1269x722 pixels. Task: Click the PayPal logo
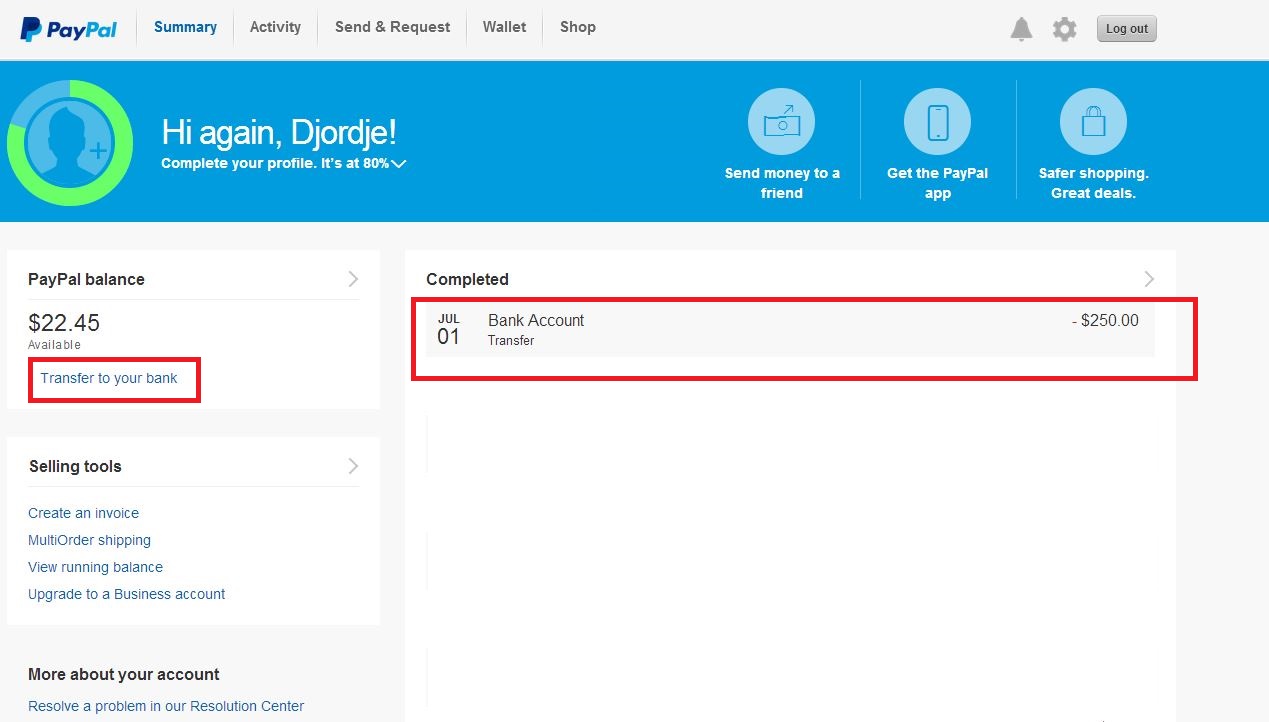coord(68,29)
